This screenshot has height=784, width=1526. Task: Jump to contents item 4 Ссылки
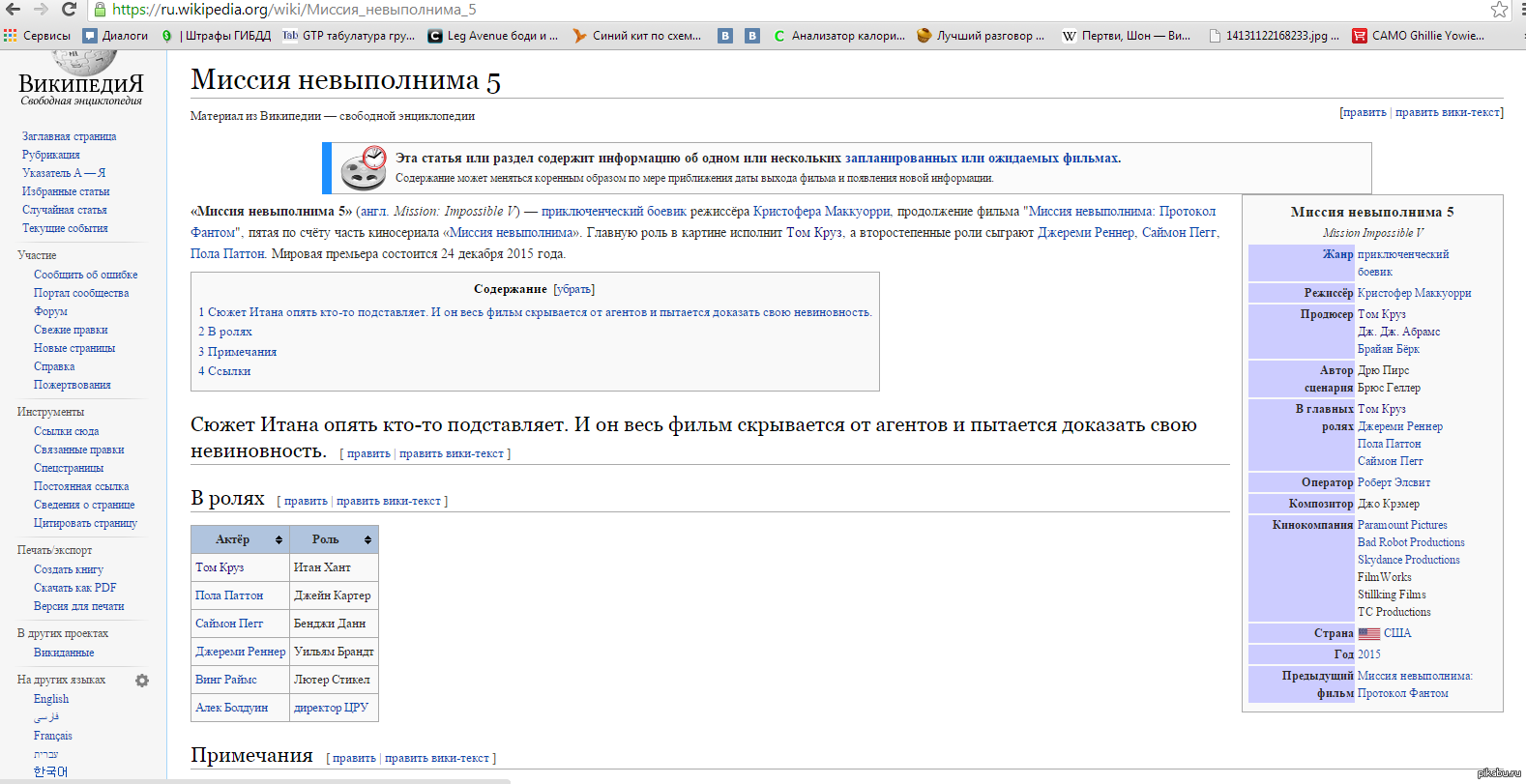click(x=224, y=371)
